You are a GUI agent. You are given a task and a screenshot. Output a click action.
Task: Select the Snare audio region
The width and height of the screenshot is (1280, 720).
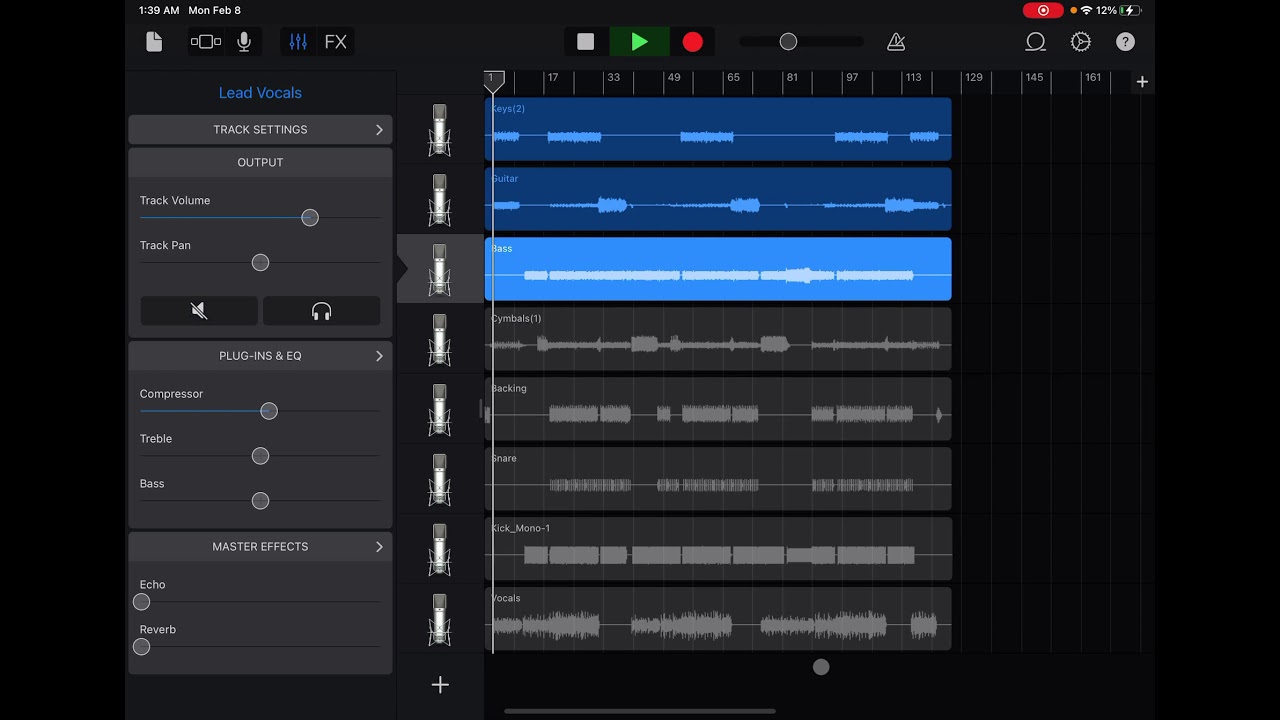click(718, 479)
